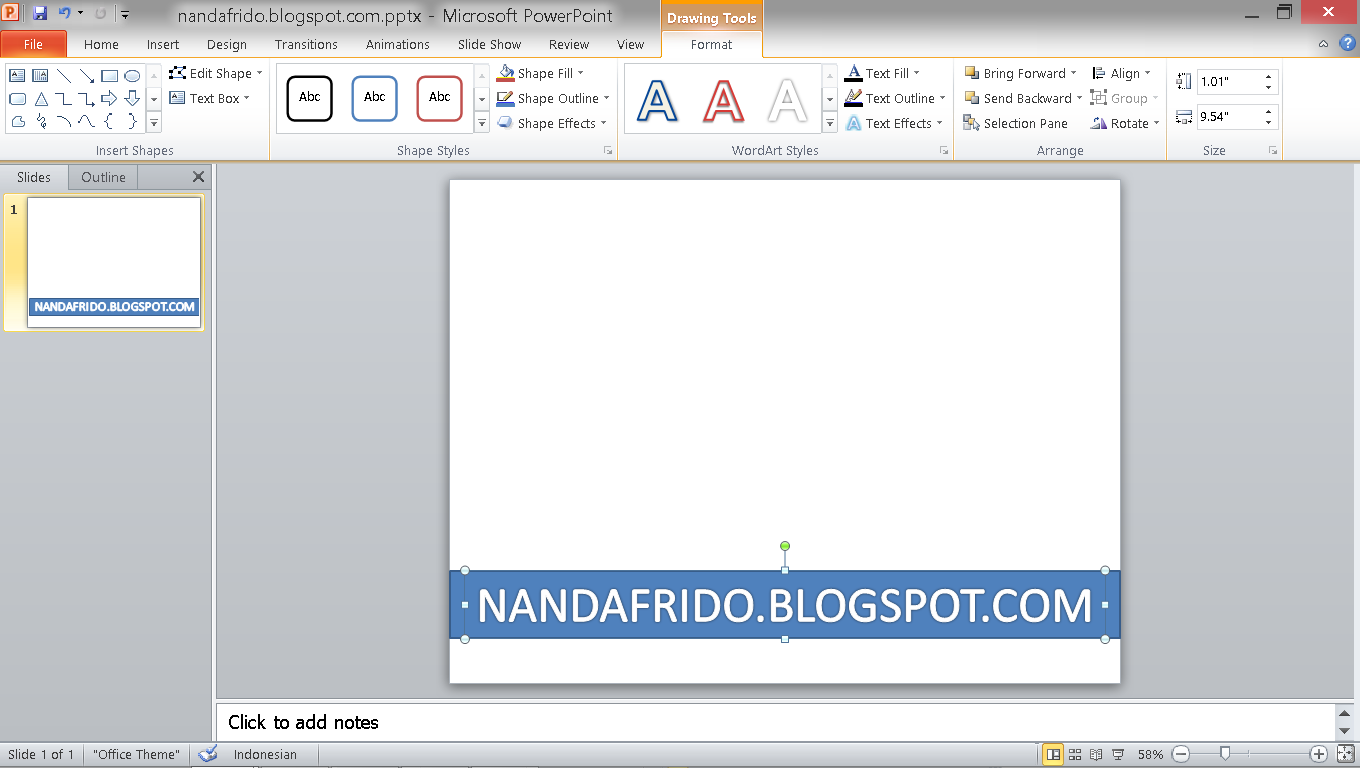The width and height of the screenshot is (1360, 768).
Task: Select the Arc shape
Action: tap(63, 122)
